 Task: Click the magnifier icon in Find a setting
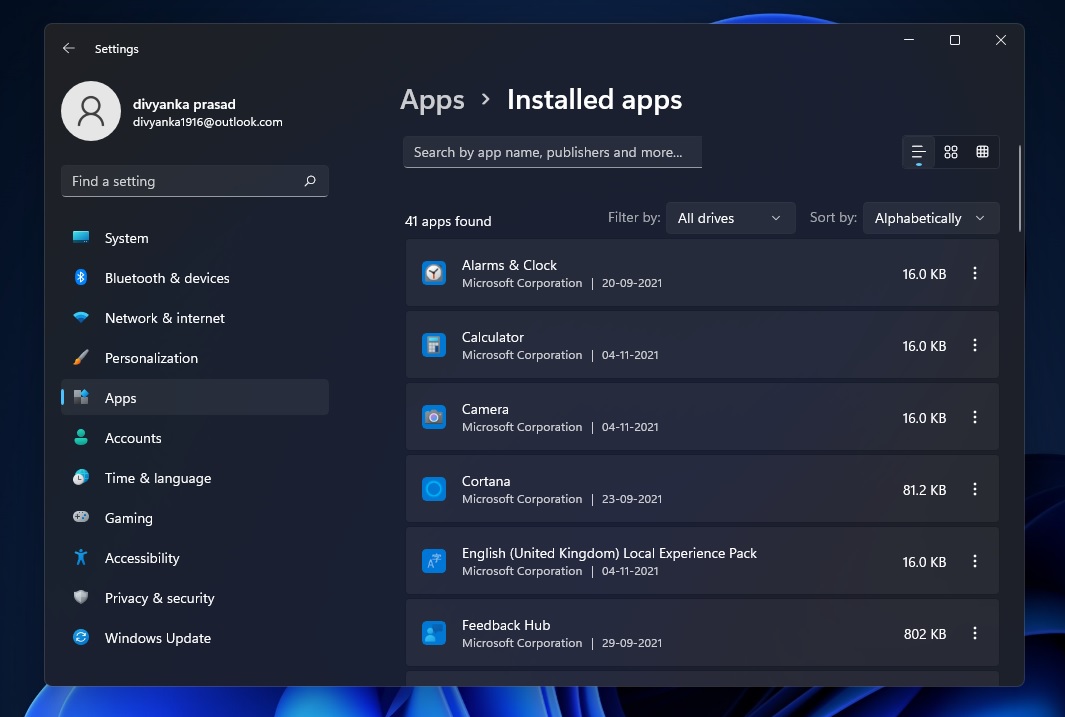[x=310, y=181]
